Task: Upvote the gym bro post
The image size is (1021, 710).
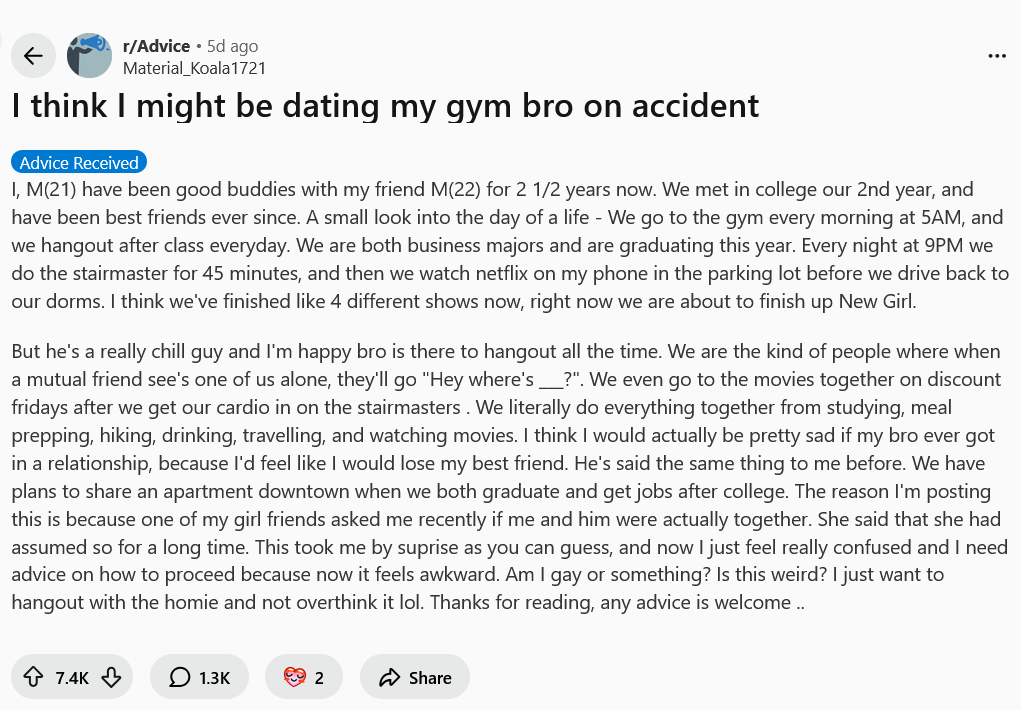Action: [33, 677]
